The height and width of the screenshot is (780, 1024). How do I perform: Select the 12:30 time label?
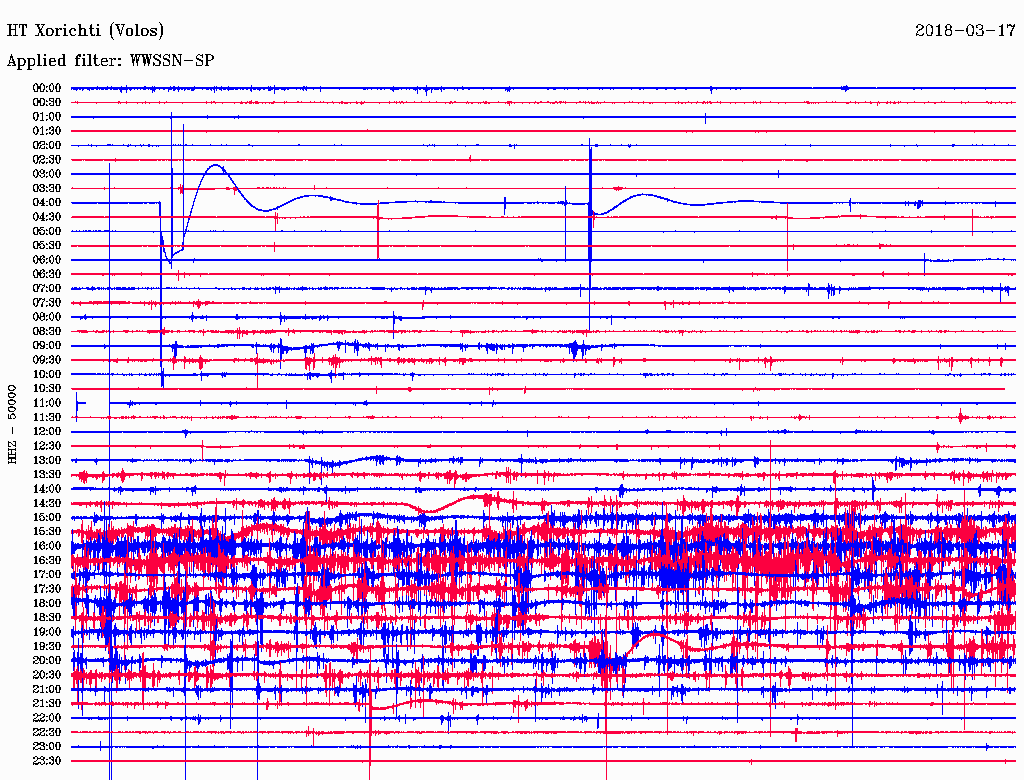click(x=47, y=446)
